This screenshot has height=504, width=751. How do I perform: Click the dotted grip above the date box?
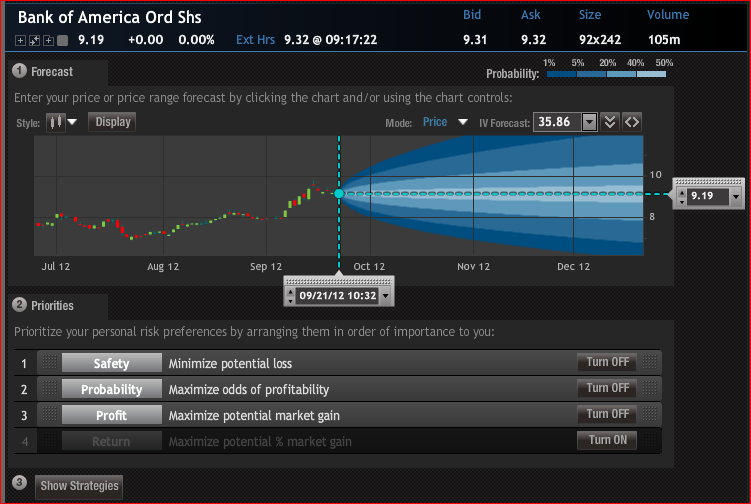(339, 281)
